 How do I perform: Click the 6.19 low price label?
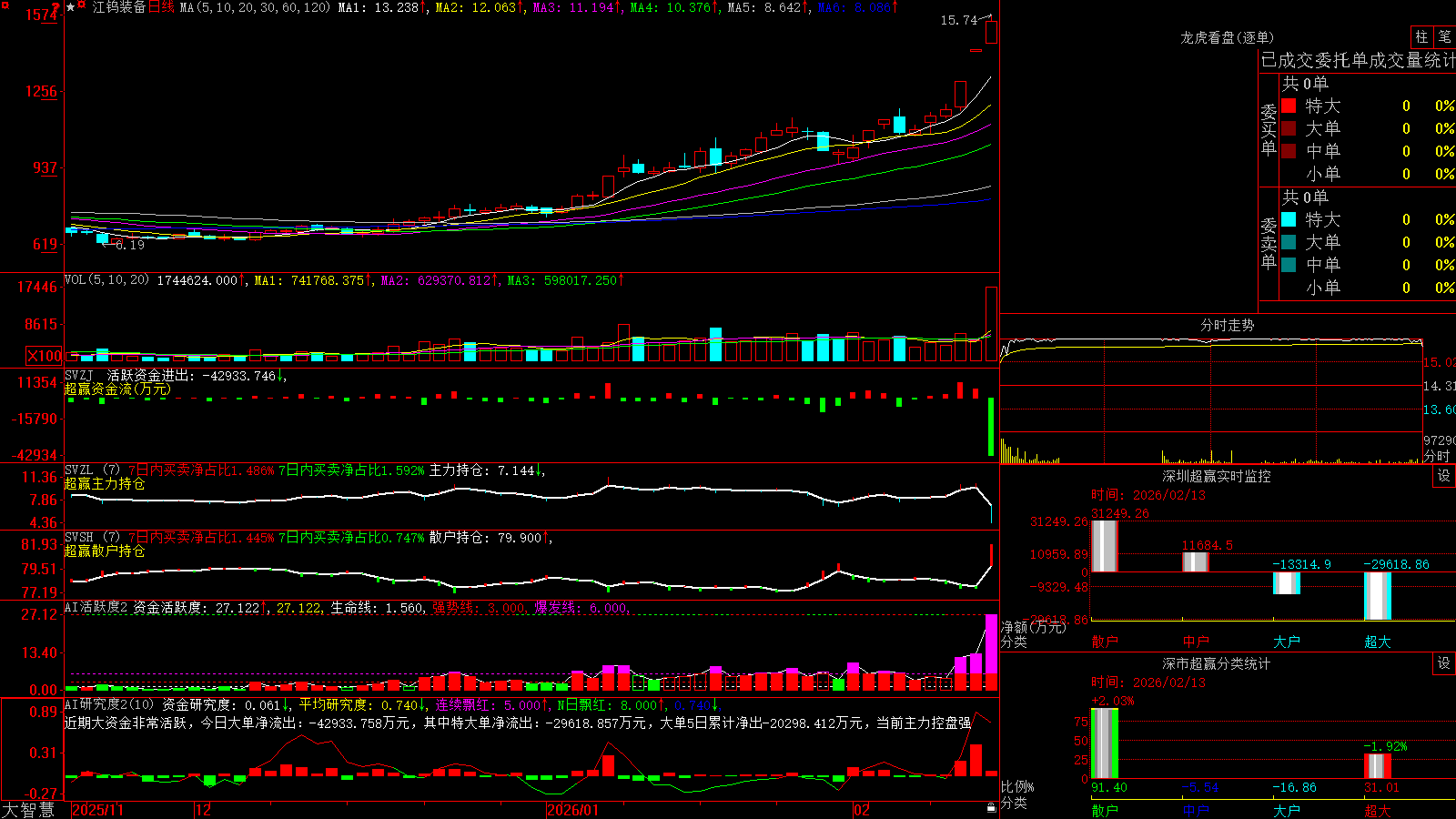[130, 245]
